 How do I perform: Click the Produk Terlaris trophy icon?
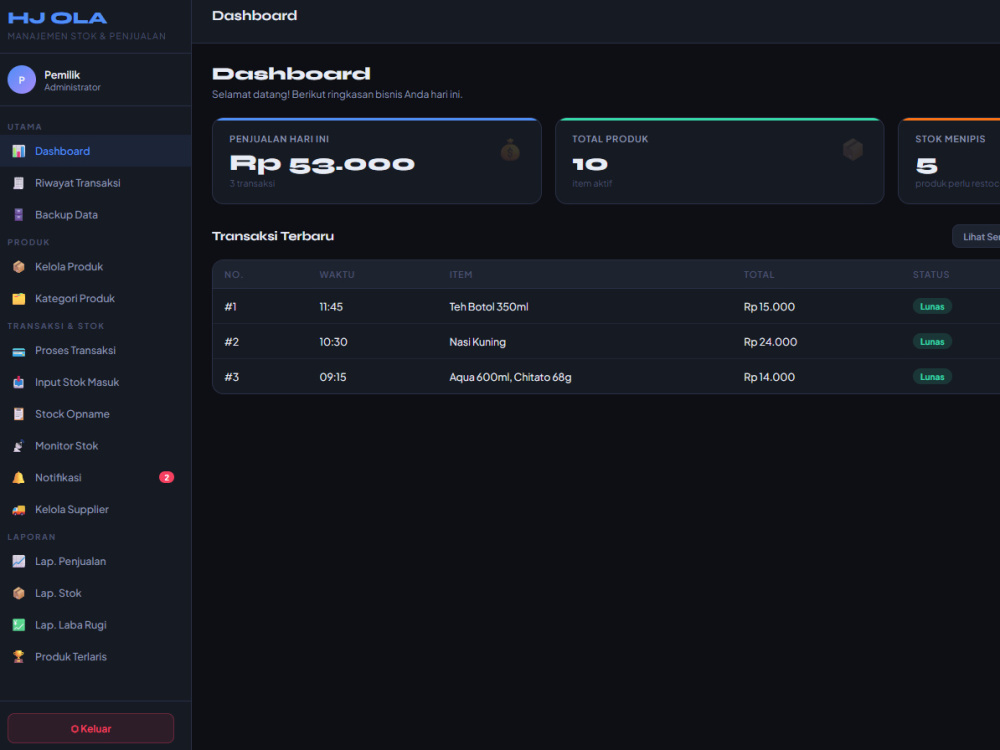click(x=18, y=657)
